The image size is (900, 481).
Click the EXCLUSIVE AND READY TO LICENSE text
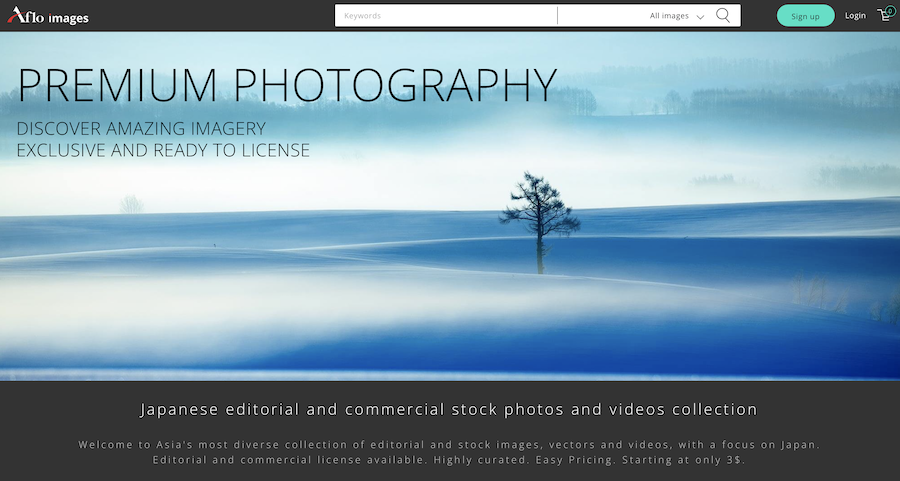(163, 150)
